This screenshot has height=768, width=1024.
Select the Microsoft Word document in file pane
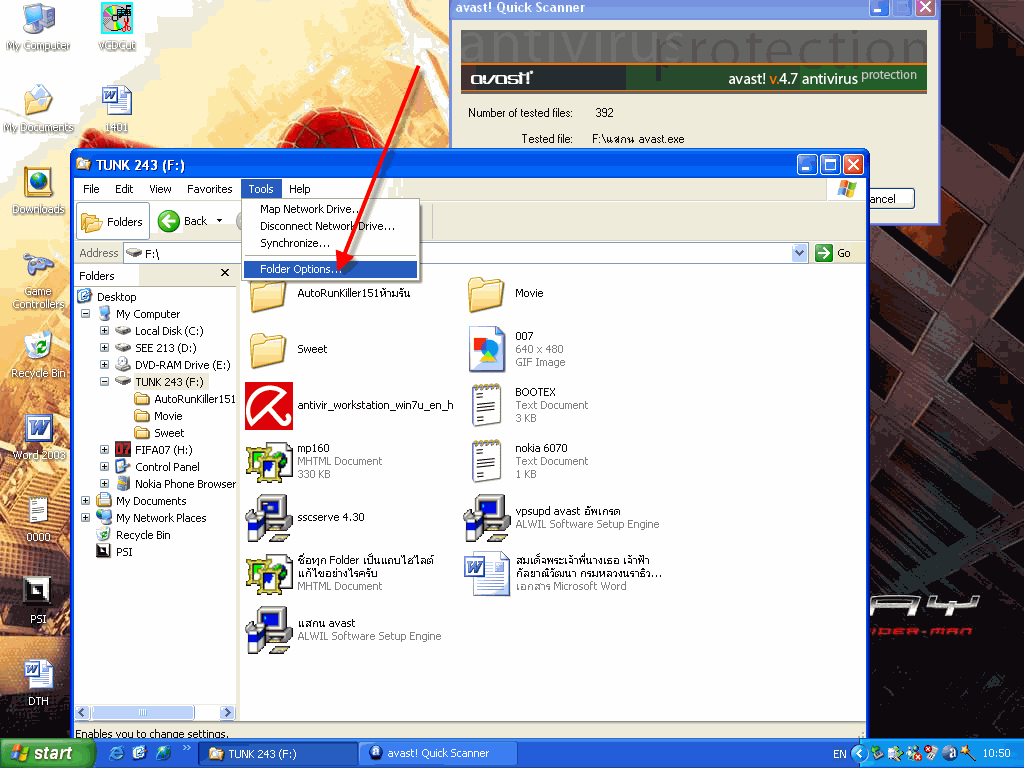coord(563,573)
